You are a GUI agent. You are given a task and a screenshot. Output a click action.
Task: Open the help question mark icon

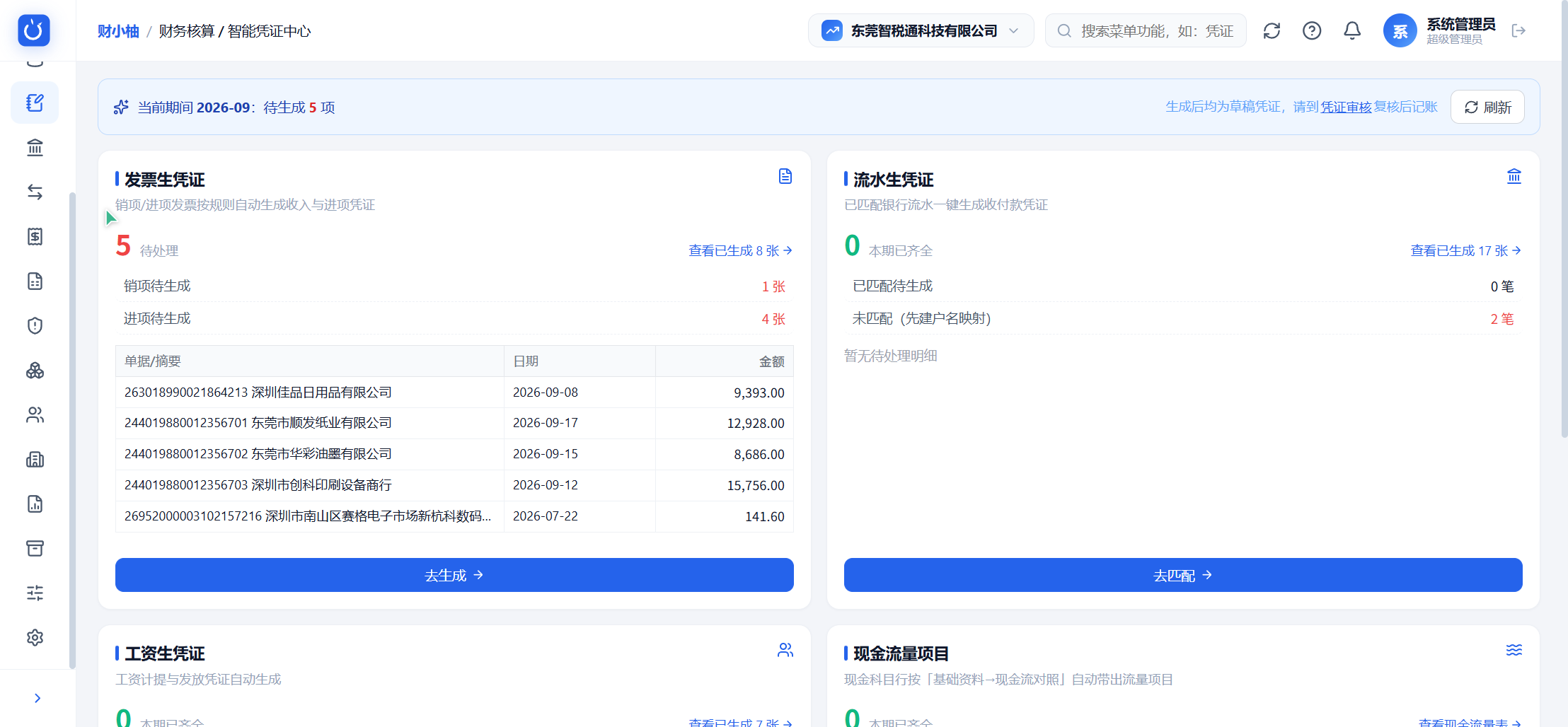(x=1312, y=30)
